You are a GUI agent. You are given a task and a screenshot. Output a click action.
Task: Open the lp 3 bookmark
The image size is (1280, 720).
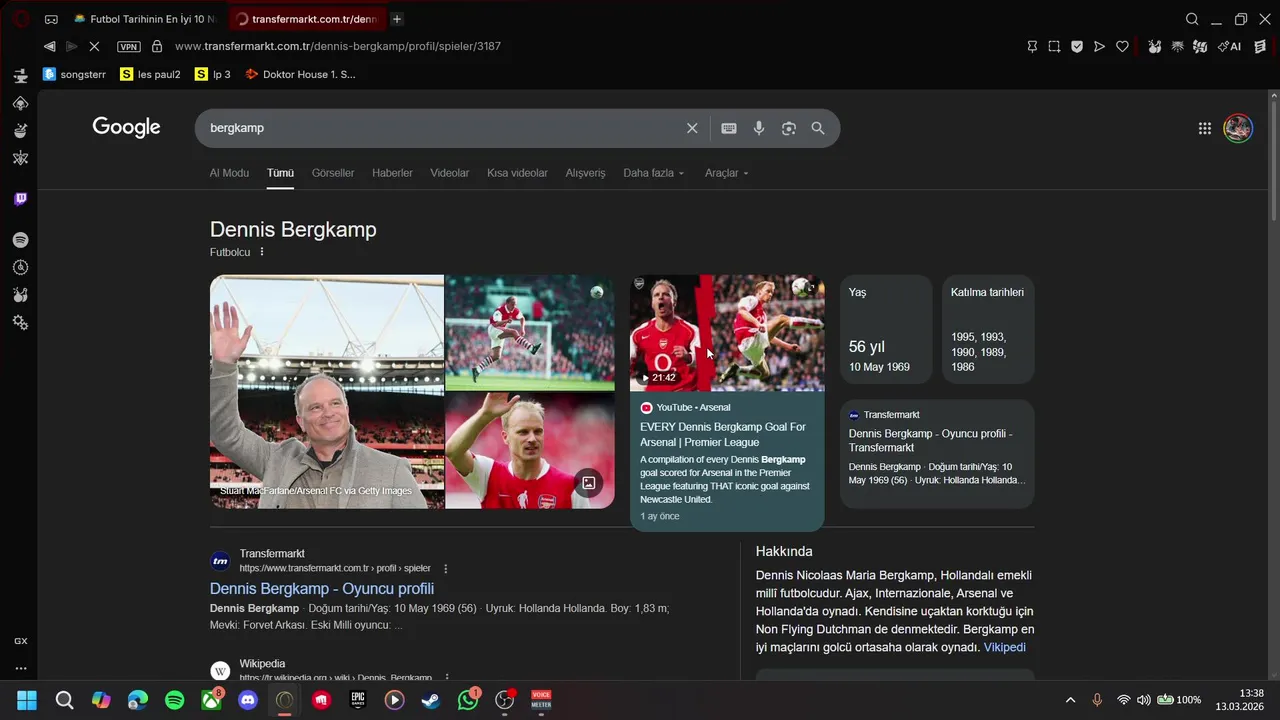213,74
